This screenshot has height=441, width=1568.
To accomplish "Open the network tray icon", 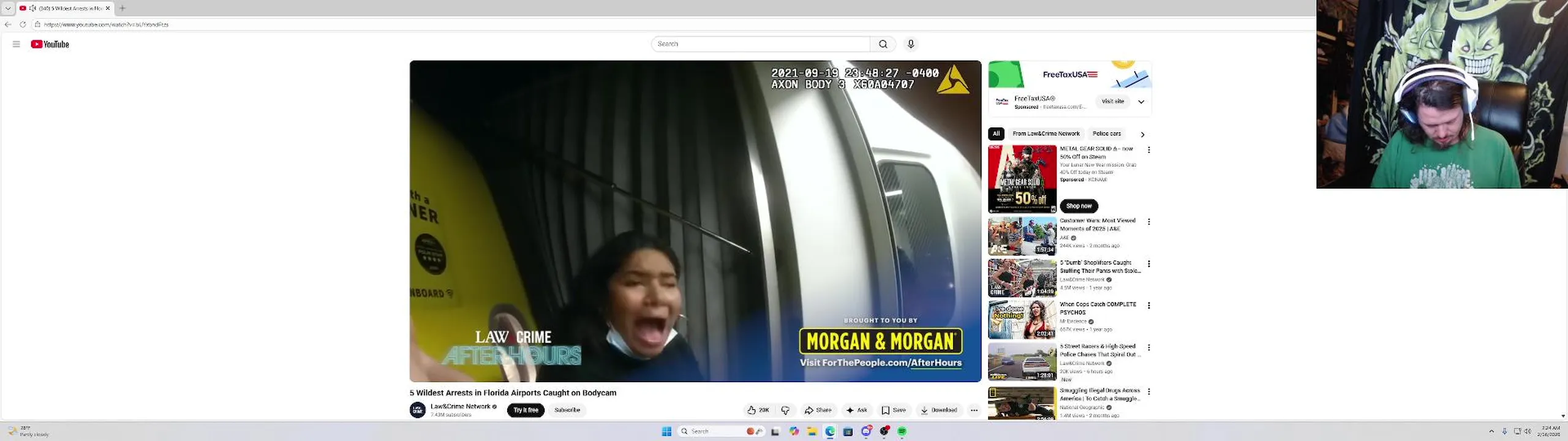I will pos(1517,432).
